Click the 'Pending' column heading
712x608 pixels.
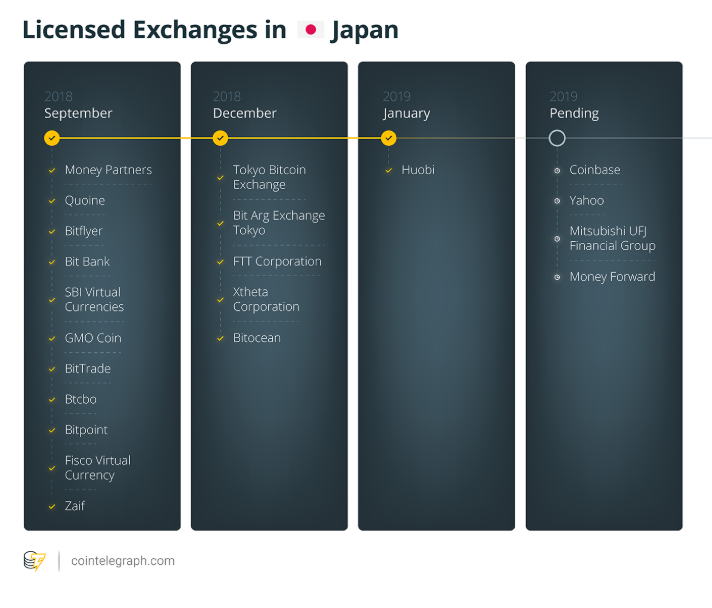pyautogui.click(x=574, y=114)
